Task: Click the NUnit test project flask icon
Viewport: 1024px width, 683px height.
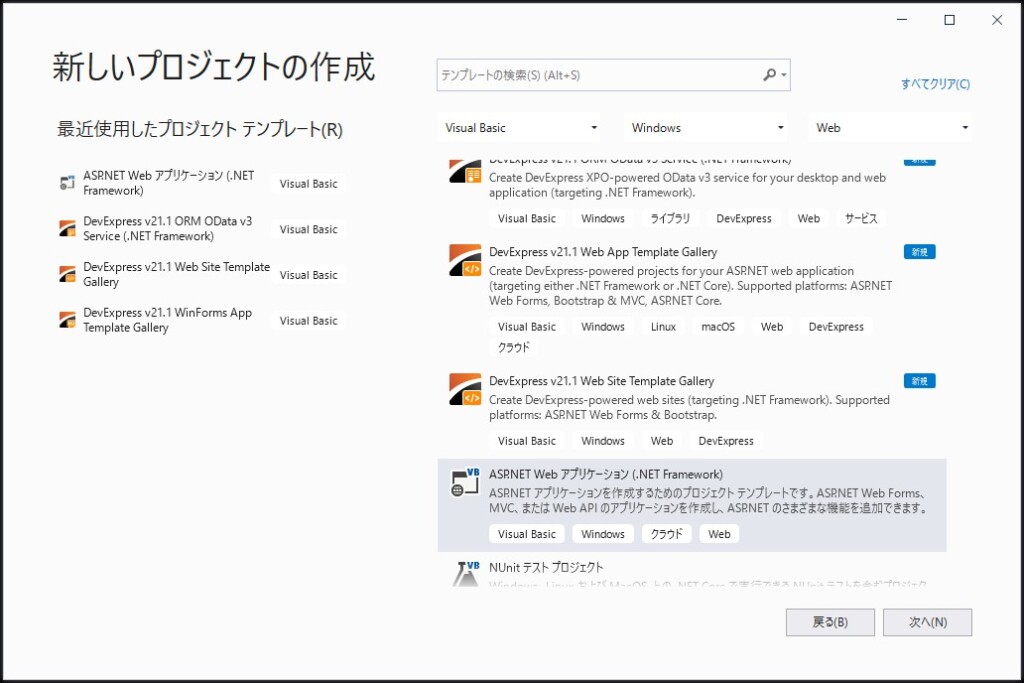Action: [x=466, y=572]
